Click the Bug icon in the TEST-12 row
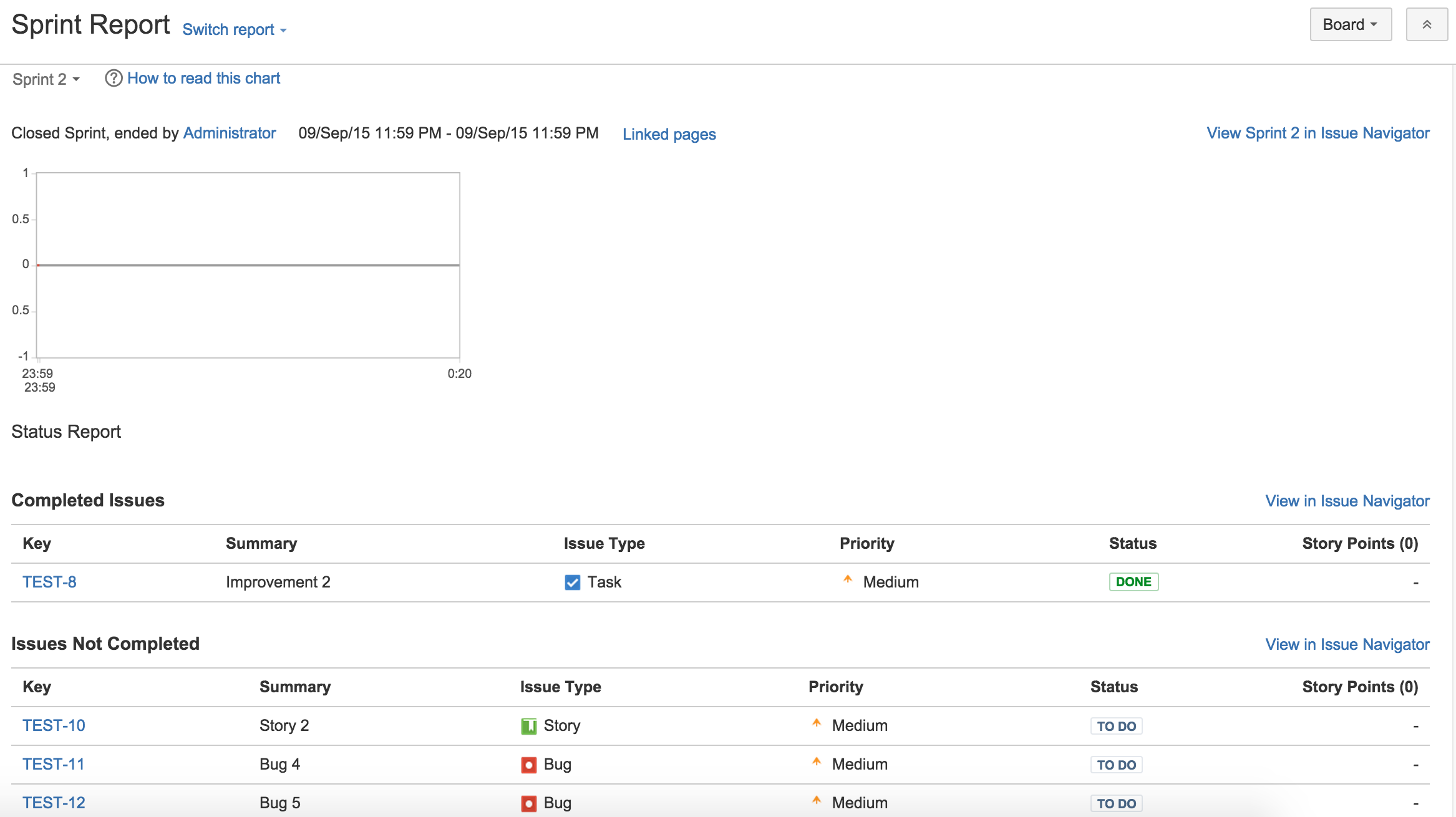Image resolution: width=1456 pixels, height=817 pixels. tap(528, 803)
